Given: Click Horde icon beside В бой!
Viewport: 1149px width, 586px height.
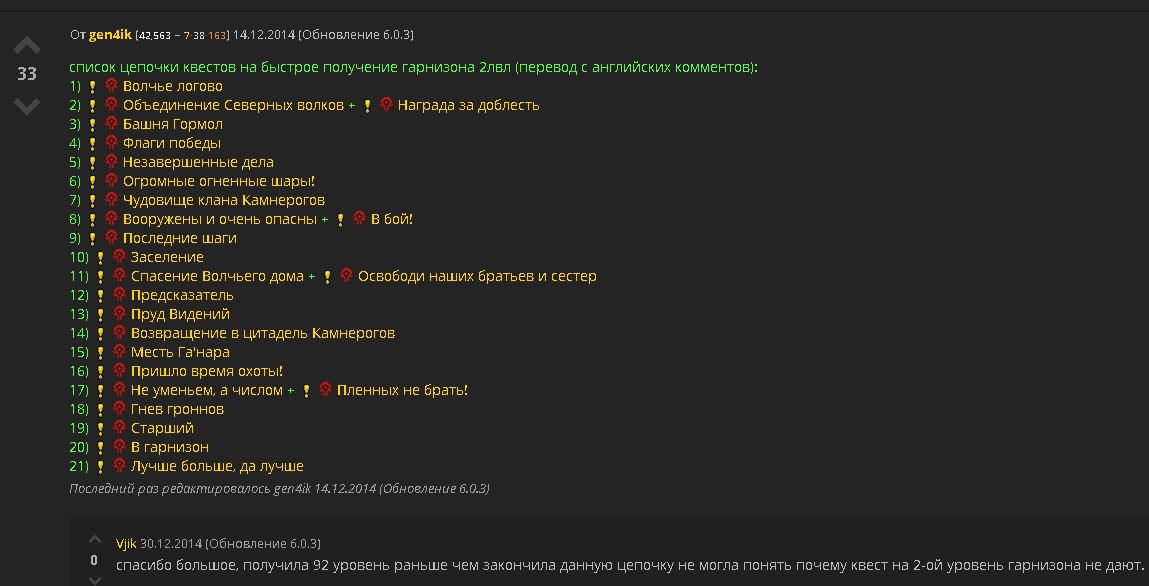Looking at the screenshot, I should (x=359, y=219).
